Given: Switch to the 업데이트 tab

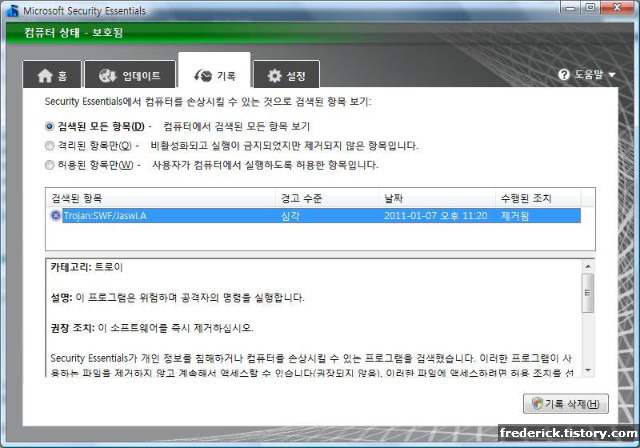Looking at the screenshot, I should point(130,75).
